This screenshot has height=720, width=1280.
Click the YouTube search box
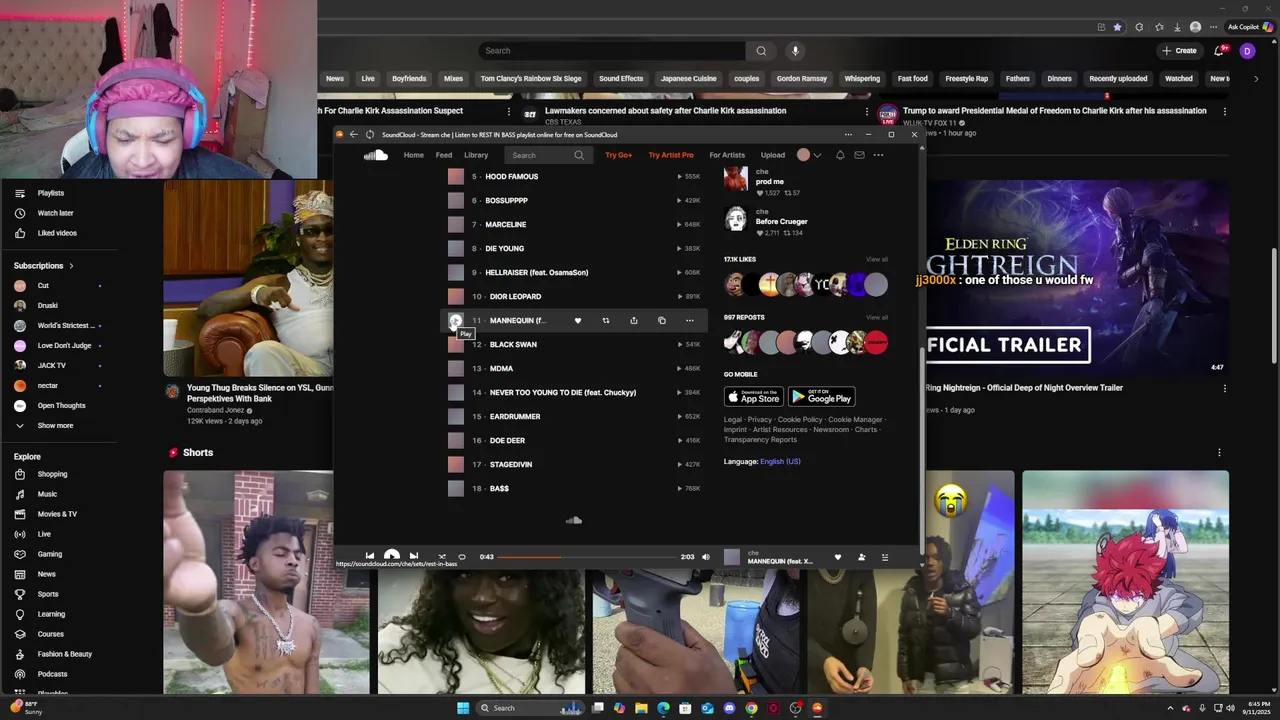click(x=611, y=51)
